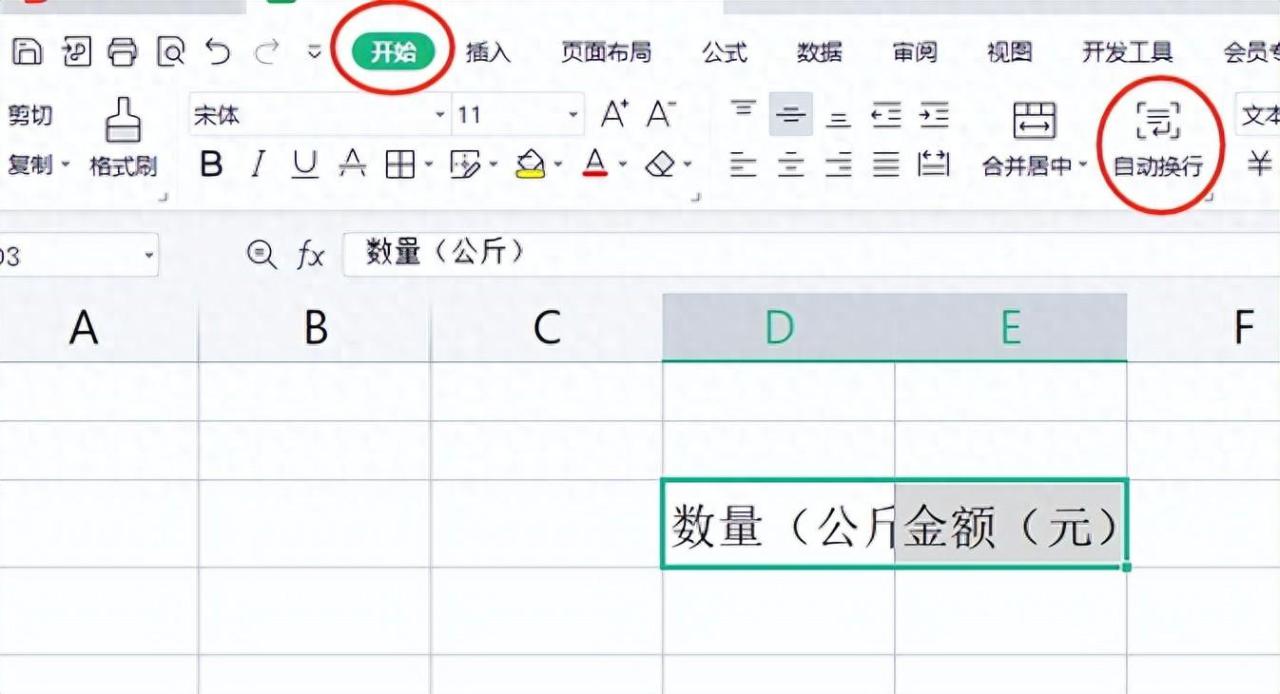Click the Save icon in quick access bar
Image resolution: width=1280 pixels, height=694 pixels.
coord(27,51)
